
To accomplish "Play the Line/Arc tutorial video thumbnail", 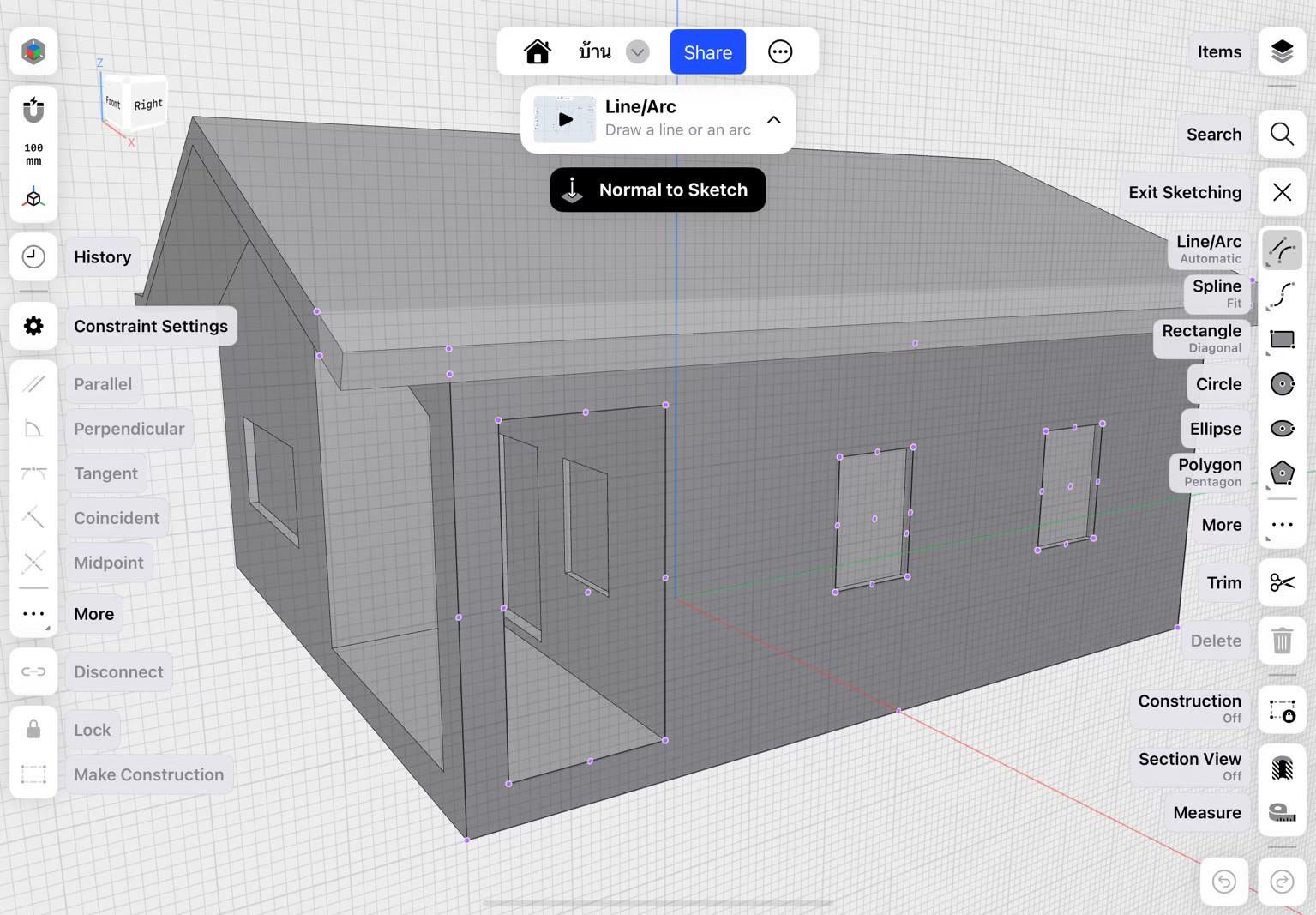I will (565, 120).
